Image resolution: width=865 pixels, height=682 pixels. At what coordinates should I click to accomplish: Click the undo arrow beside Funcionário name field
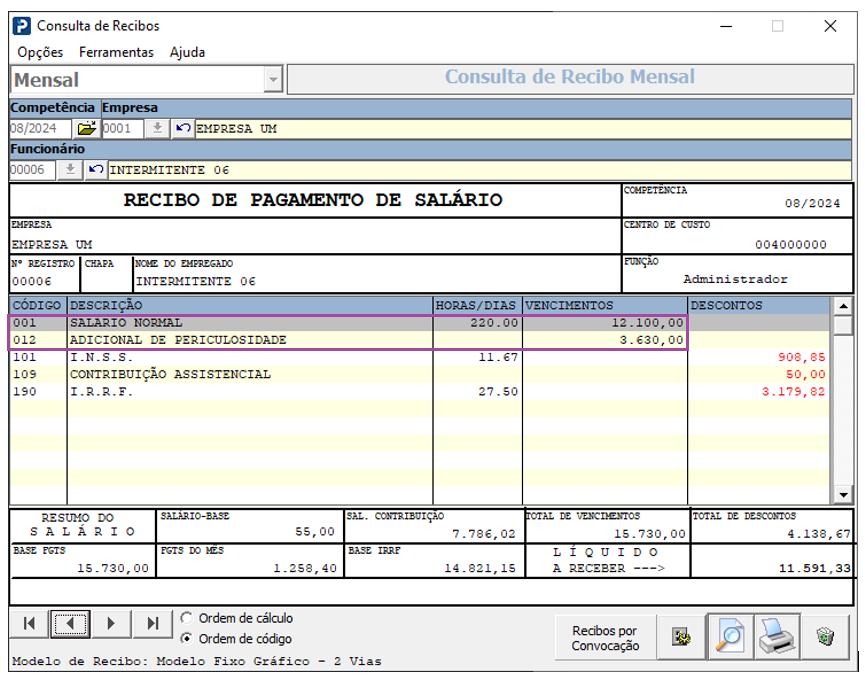96,170
